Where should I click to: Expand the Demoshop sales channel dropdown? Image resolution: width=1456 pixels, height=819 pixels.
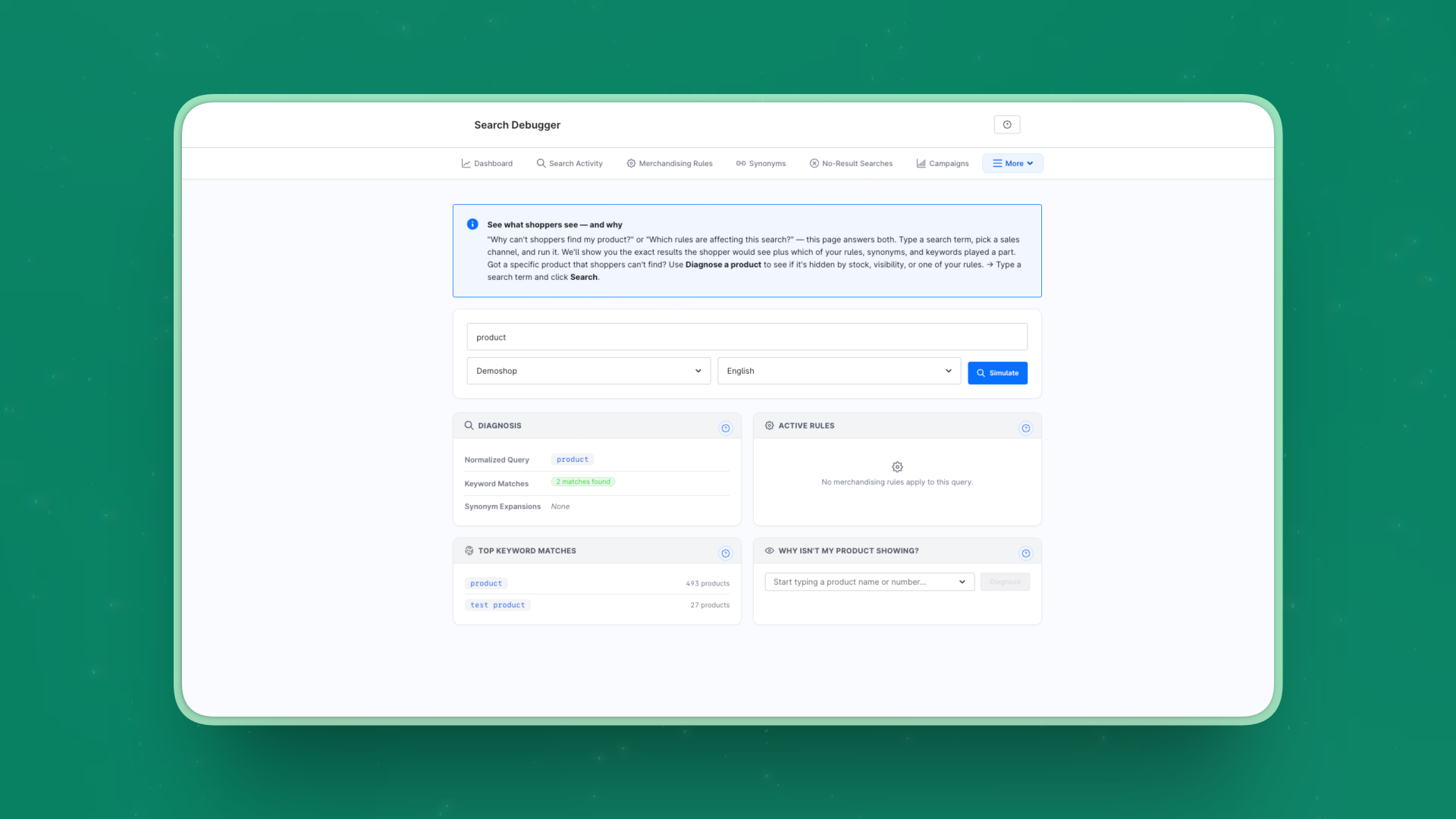coord(588,371)
